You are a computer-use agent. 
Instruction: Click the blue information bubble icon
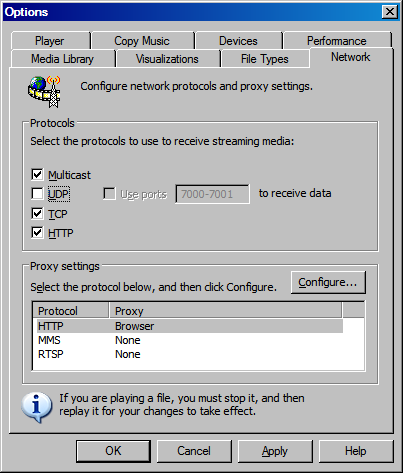coord(37,407)
